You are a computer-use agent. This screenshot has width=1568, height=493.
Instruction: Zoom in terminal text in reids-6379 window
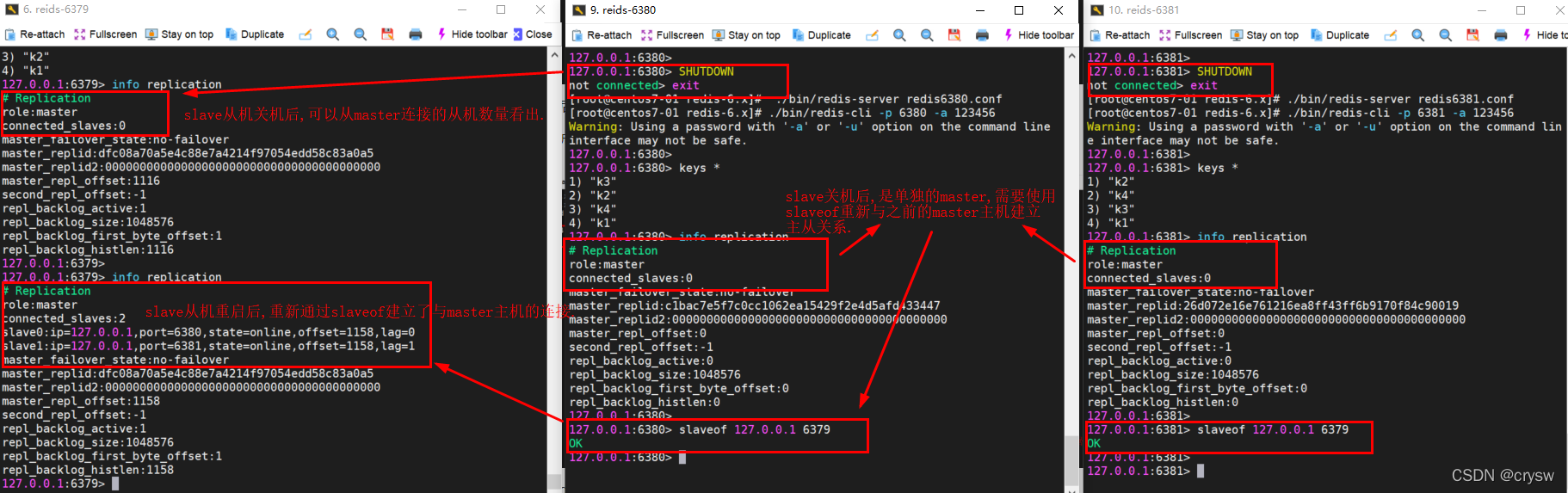(333, 34)
